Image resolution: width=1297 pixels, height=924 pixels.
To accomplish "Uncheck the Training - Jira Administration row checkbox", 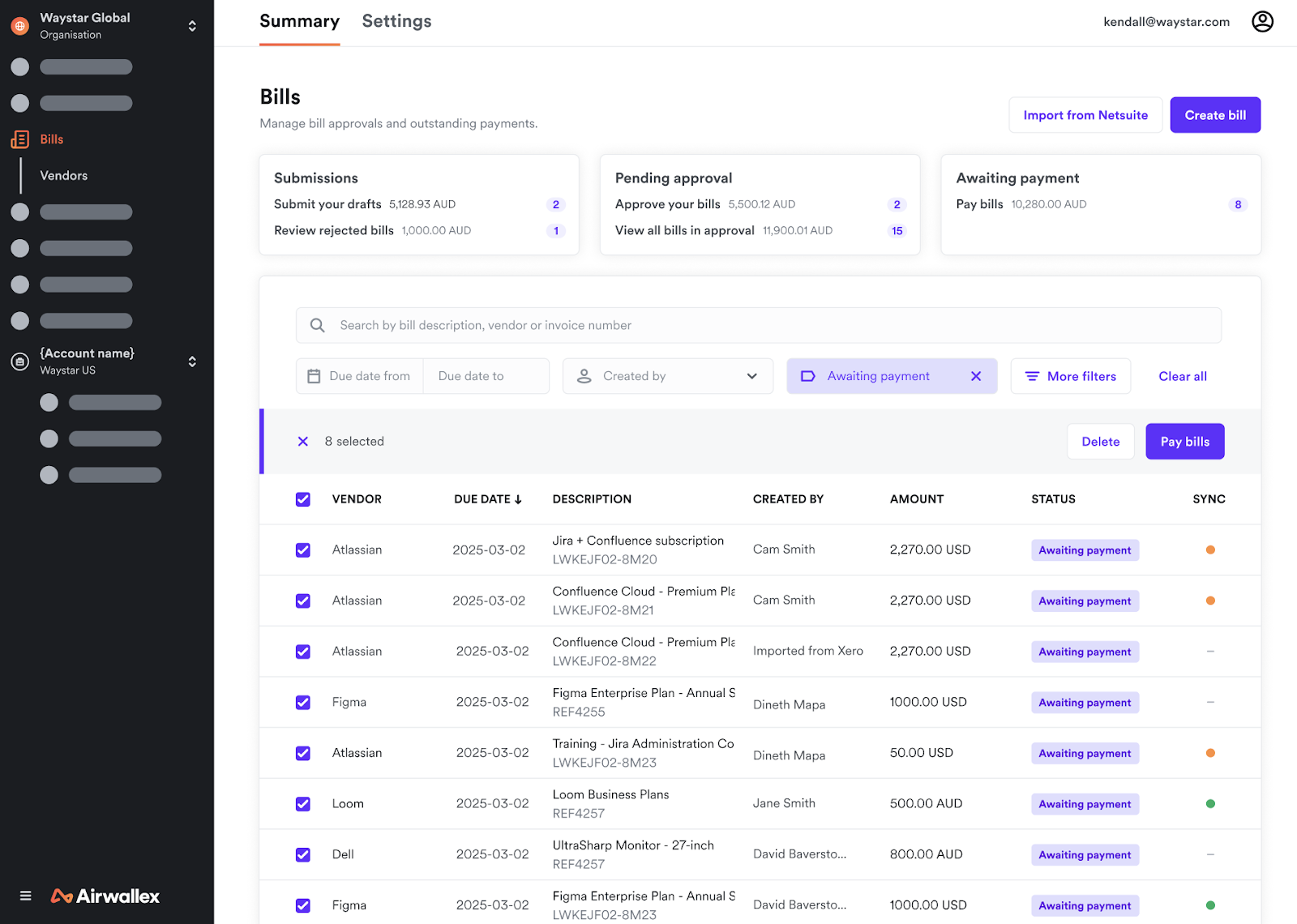I will click(x=303, y=753).
